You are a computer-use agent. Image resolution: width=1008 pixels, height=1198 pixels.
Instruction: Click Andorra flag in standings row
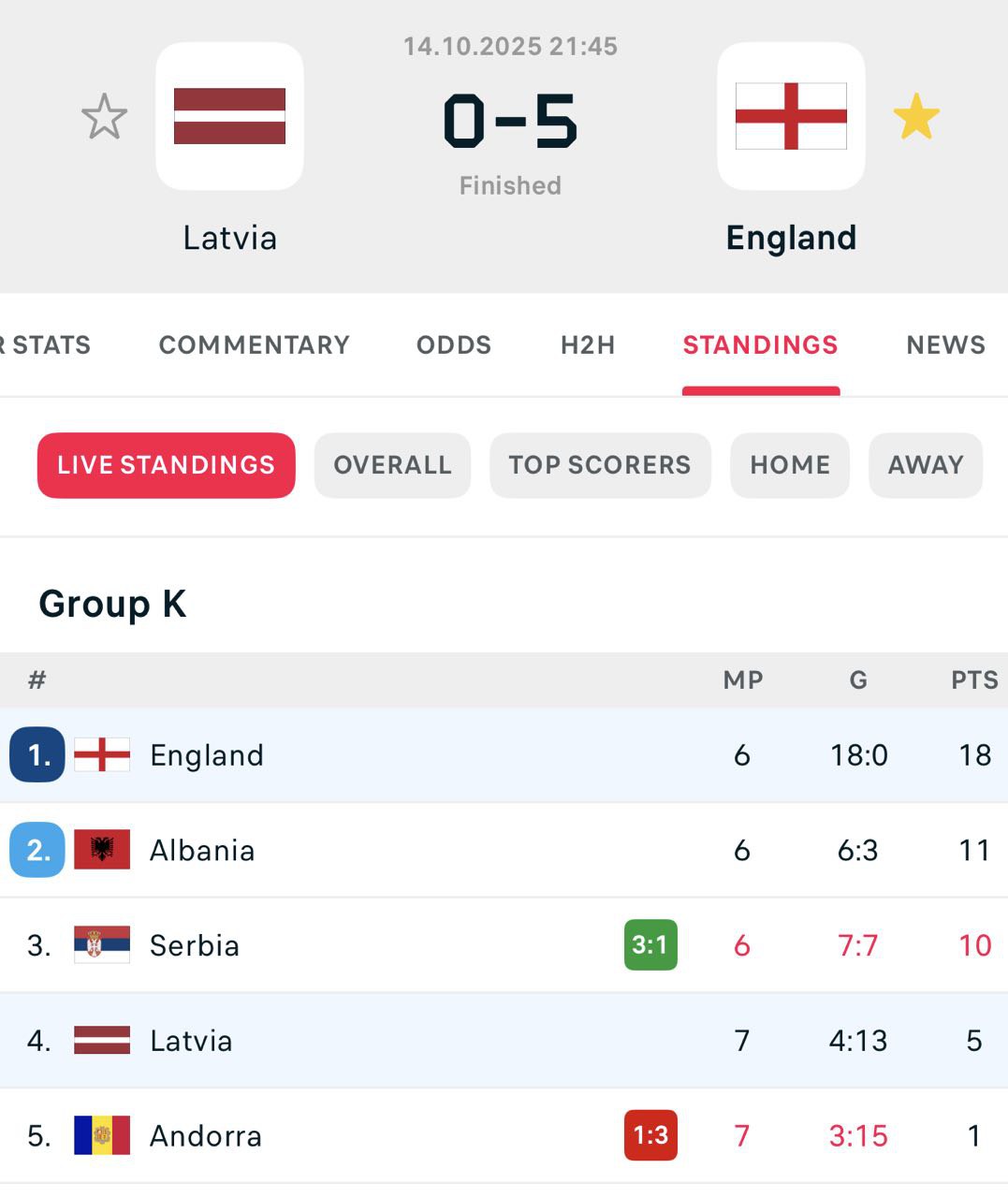point(102,1135)
